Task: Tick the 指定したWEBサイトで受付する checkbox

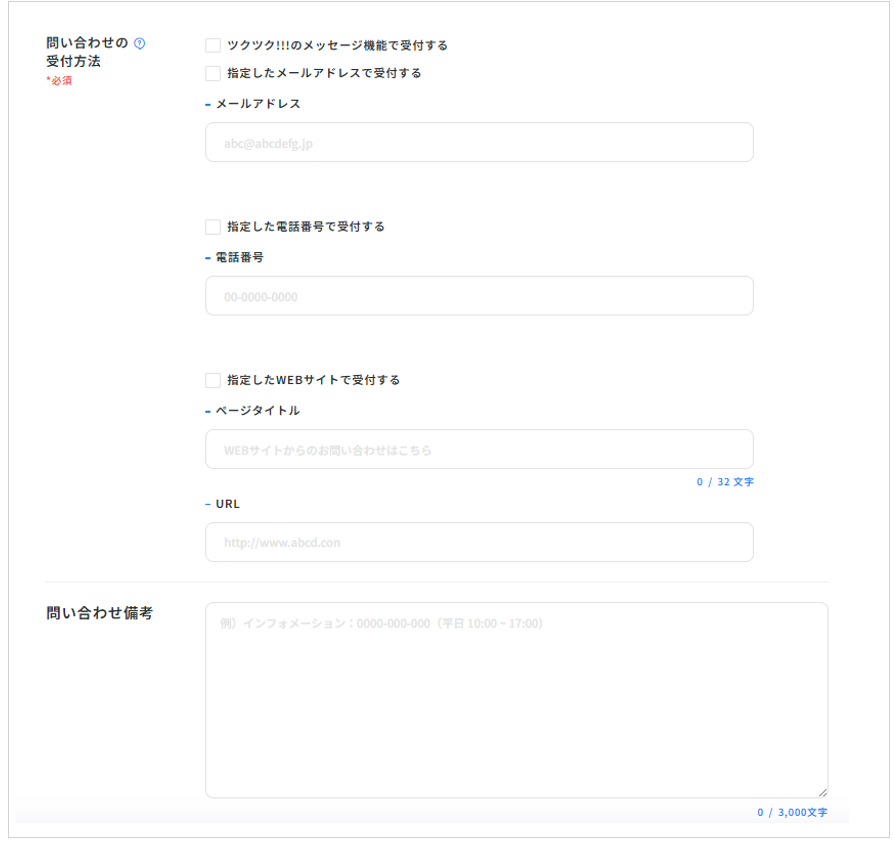Action: (213, 380)
